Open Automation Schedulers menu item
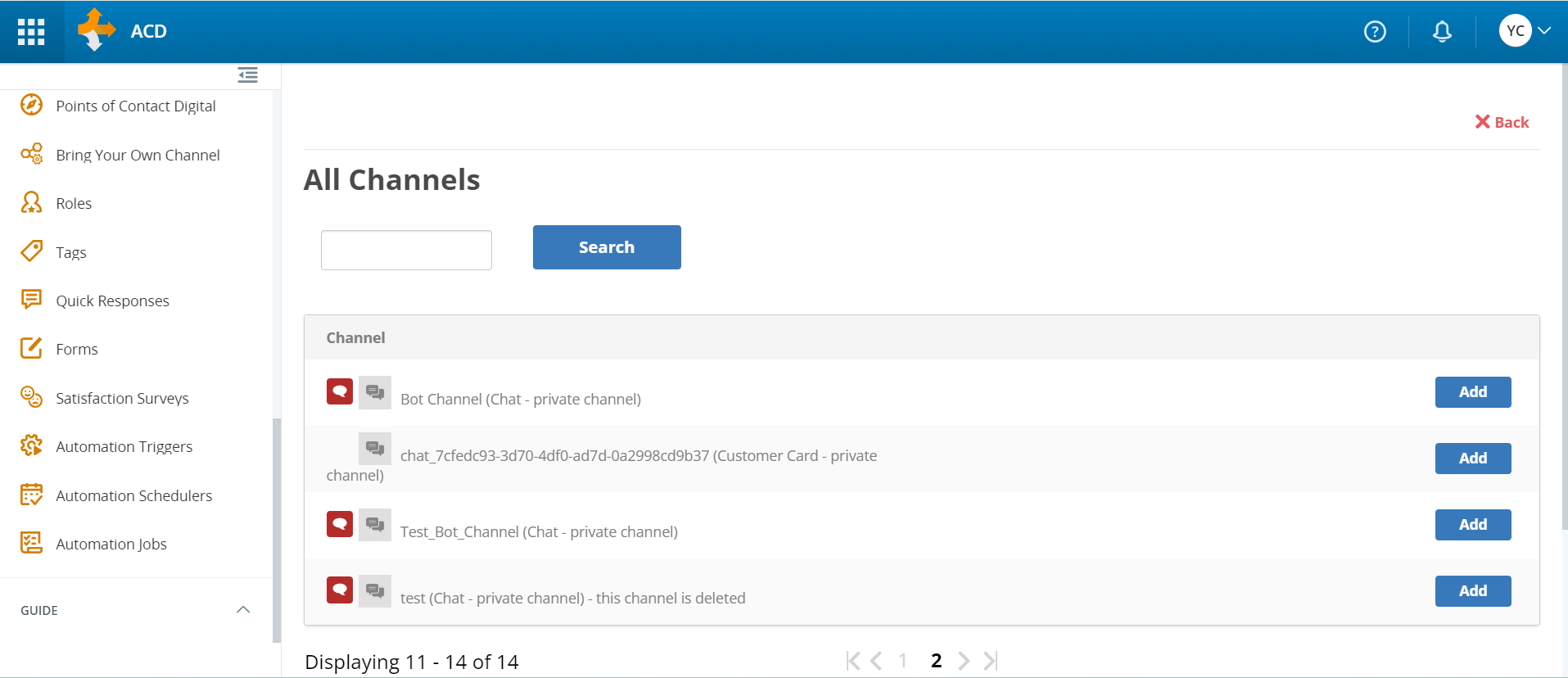This screenshot has height=678, width=1568. pos(133,495)
